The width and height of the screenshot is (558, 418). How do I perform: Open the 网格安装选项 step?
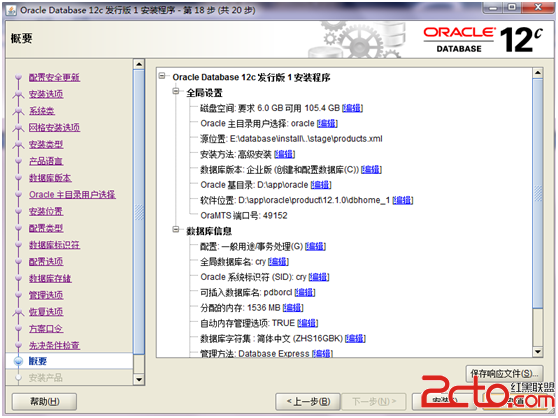tap(54, 128)
